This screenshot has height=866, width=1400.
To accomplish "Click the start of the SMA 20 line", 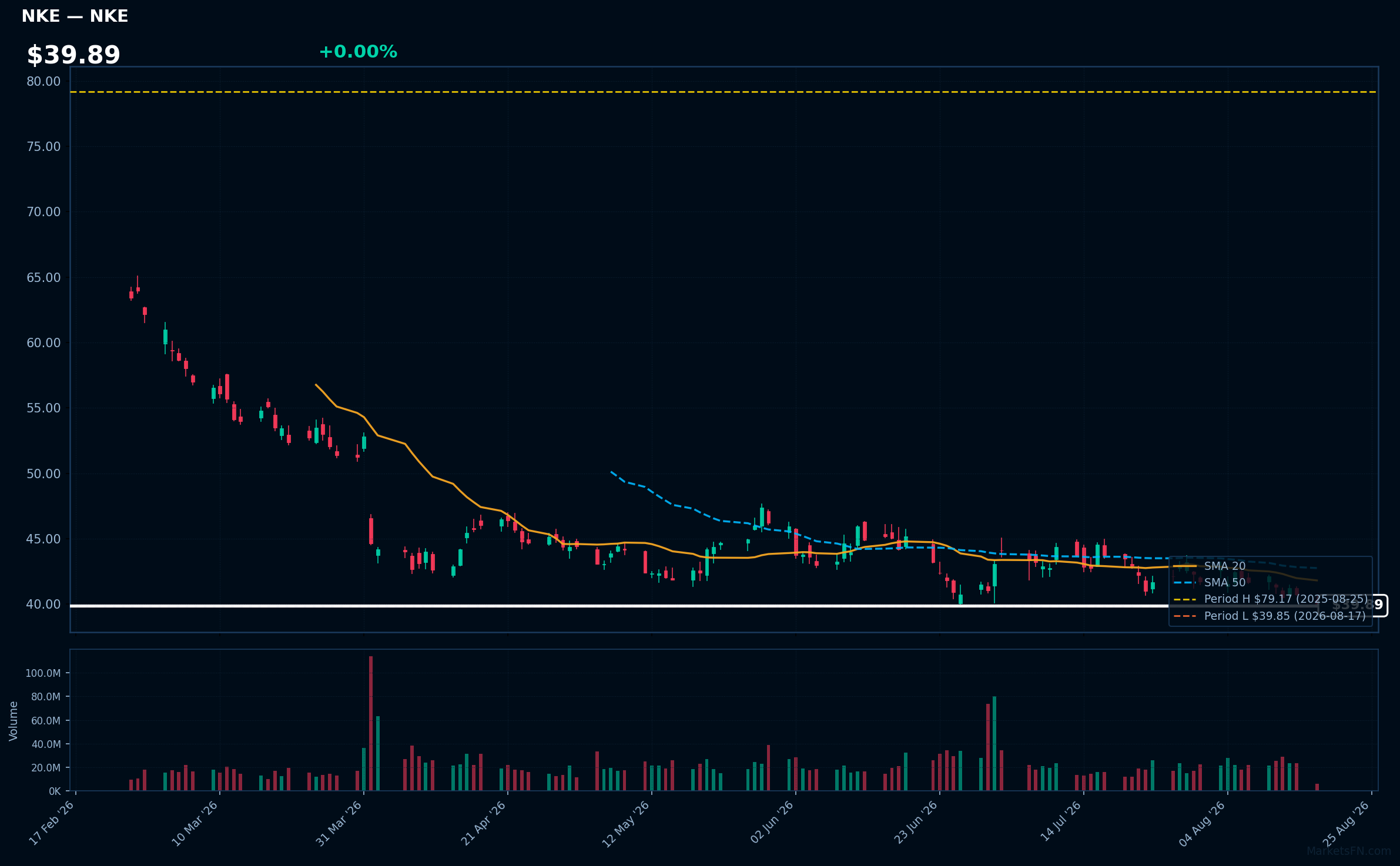I will [x=316, y=385].
